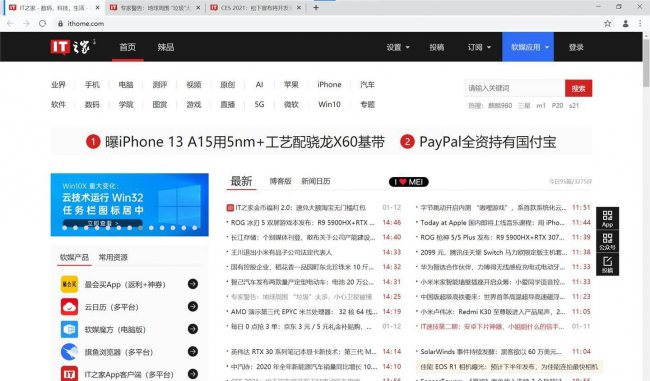Screen dimensions: 650x381
Task: Click the Win10X 云技术运行 Win32 banner
Action: (129, 204)
